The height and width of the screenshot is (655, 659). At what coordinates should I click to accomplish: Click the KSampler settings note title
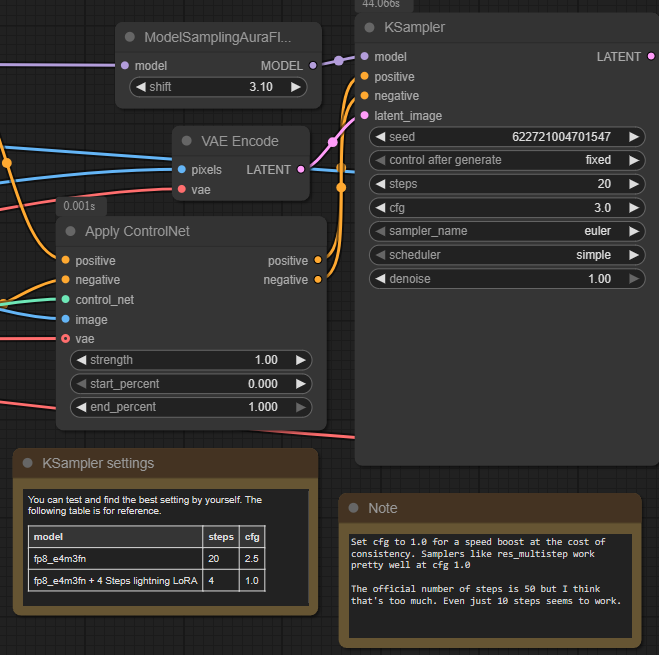98,463
